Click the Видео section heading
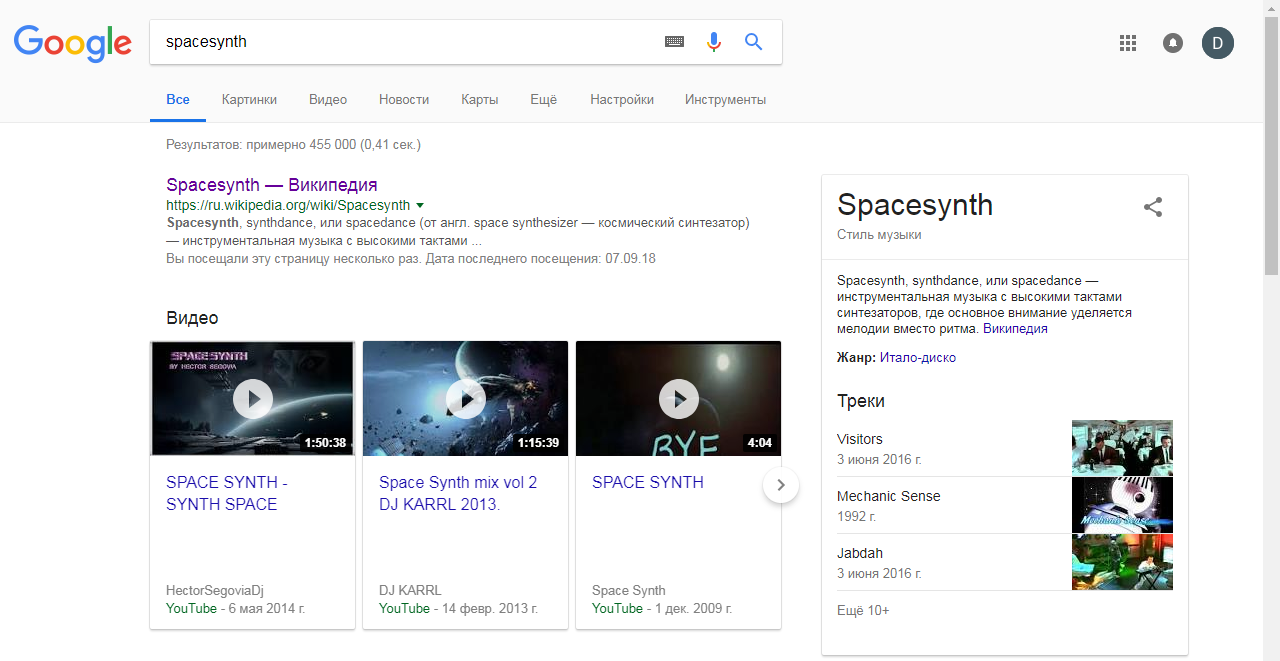Viewport: 1280px width, 661px height. 192,318
